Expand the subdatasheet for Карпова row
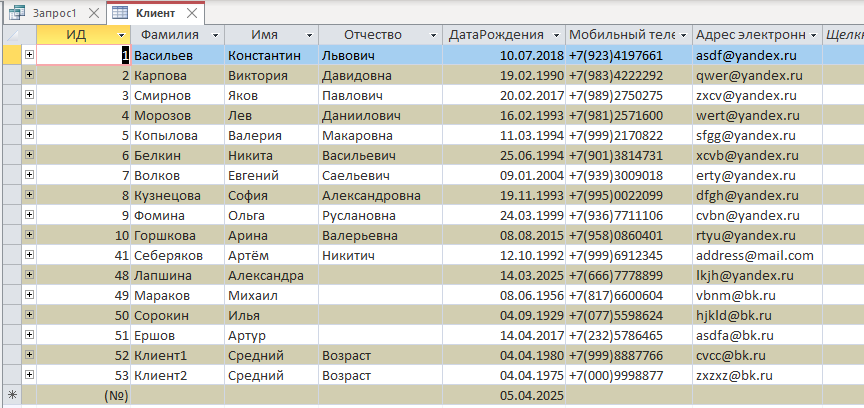864x408 pixels. [29, 75]
